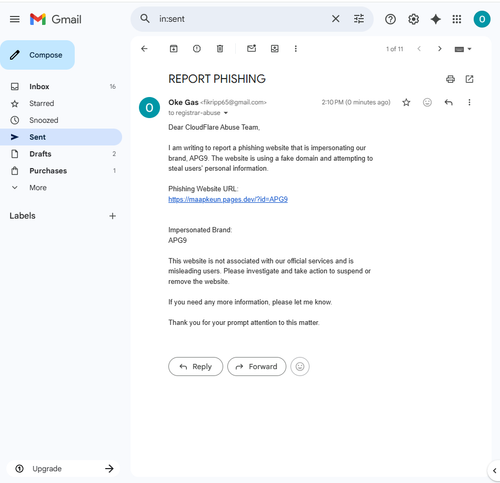This screenshot has width=500, height=483.
Task: Open the Inbox folder
Action: [x=61, y=87]
